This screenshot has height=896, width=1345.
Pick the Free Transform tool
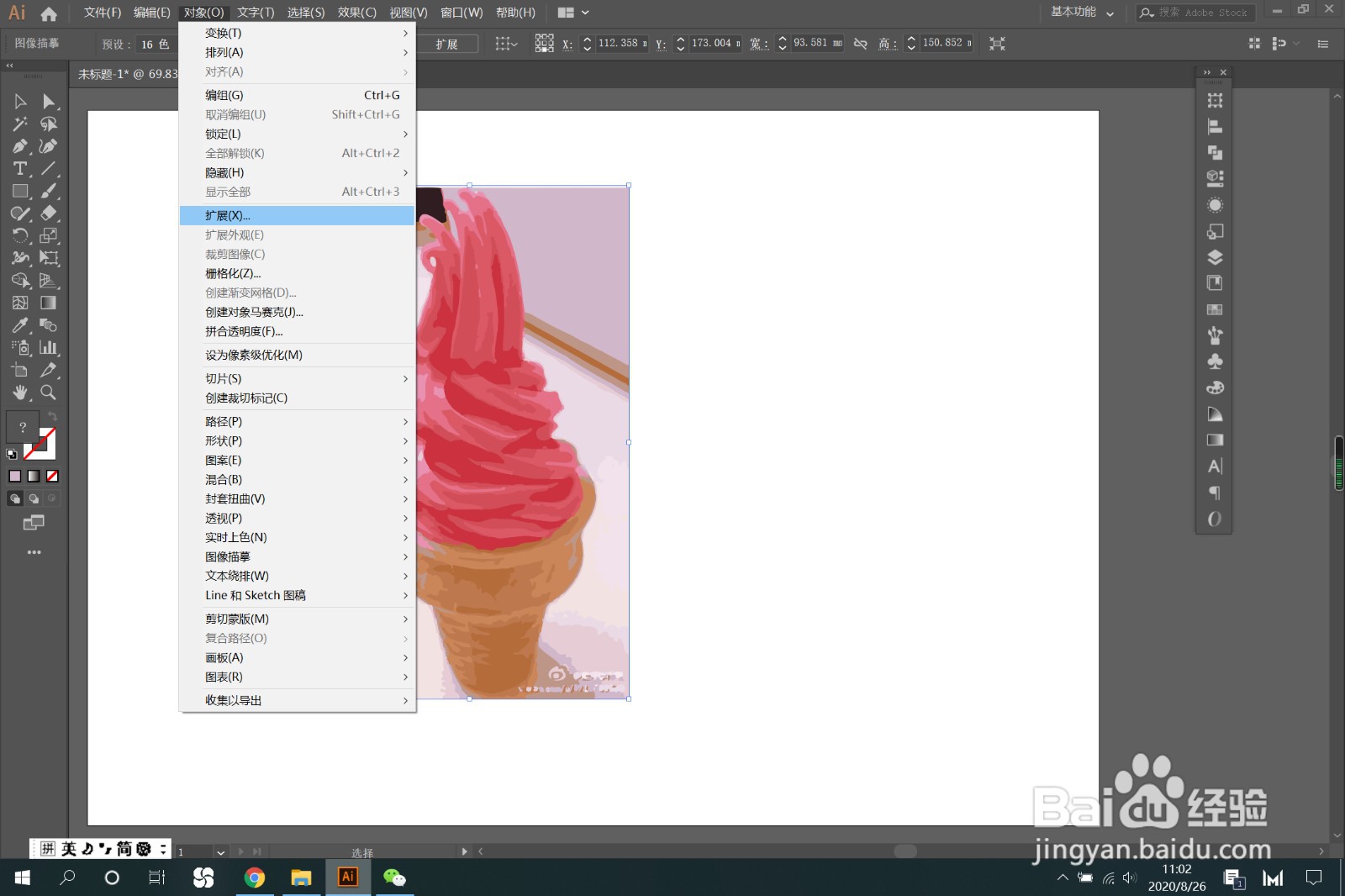coord(49,258)
